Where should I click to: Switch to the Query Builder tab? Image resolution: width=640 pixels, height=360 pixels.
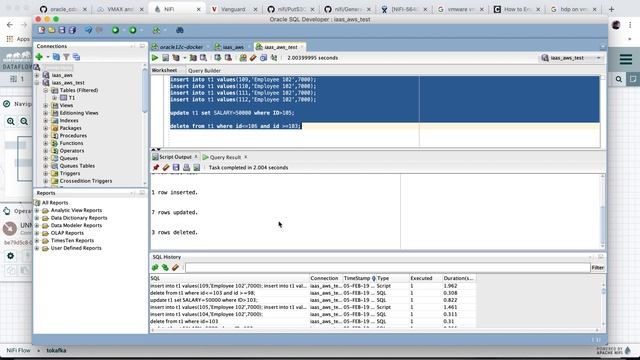(x=204, y=71)
